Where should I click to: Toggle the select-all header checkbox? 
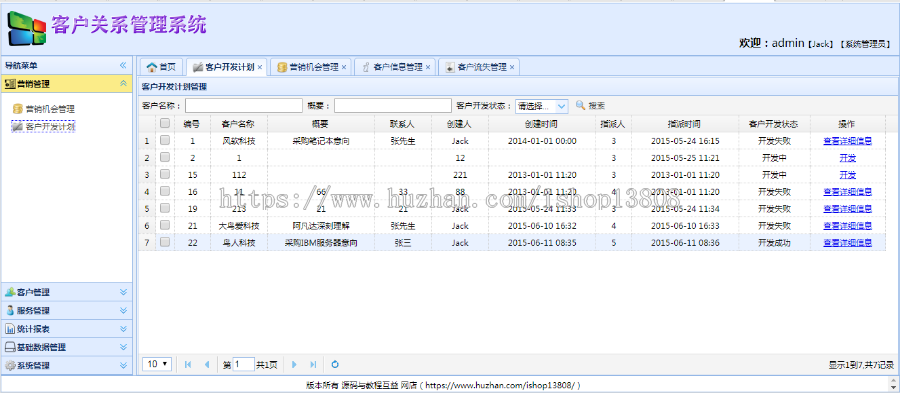pos(165,123)
